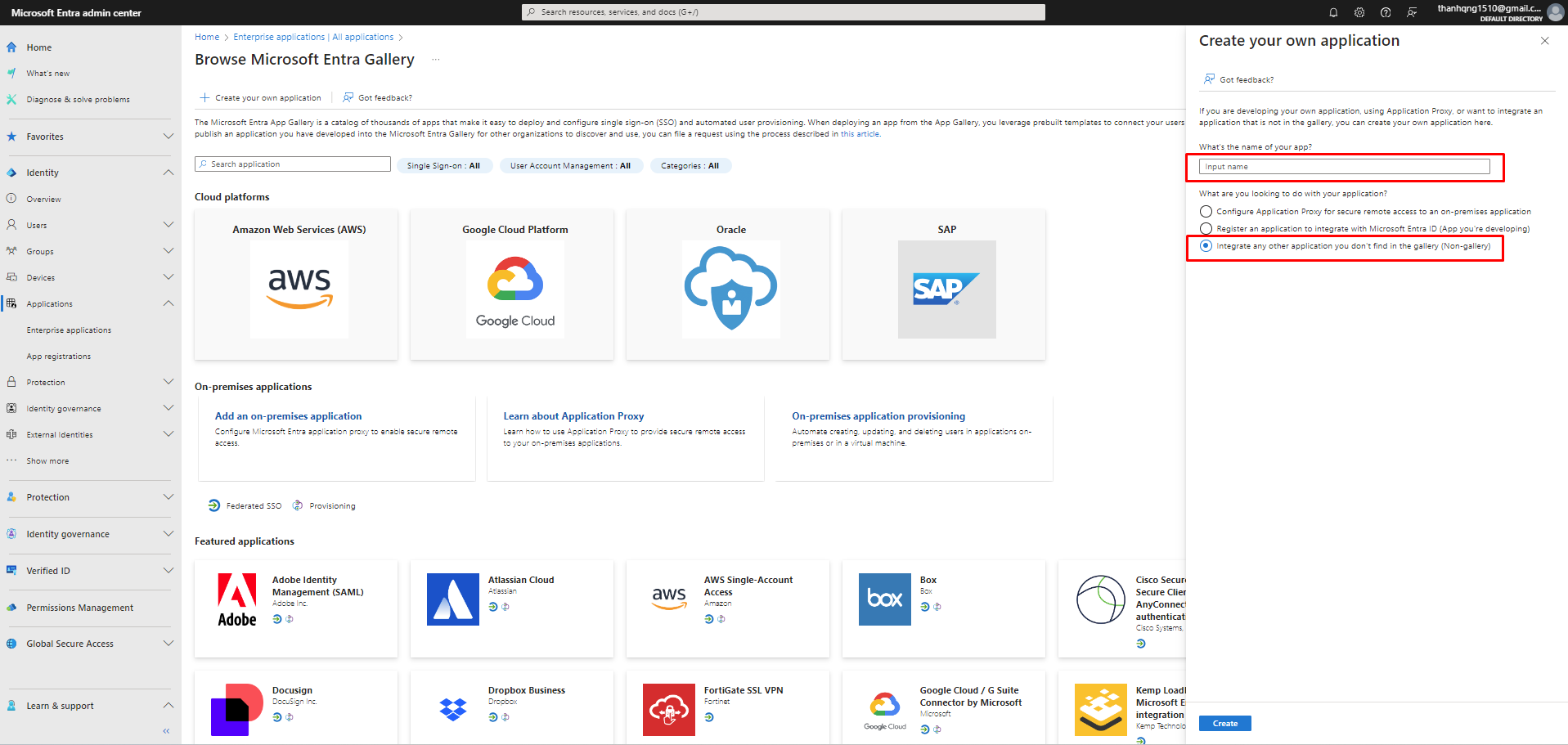Screen dimensions: 1568x745
Task: Expand the Devices submenu chevron
Action: click(168, 277)
